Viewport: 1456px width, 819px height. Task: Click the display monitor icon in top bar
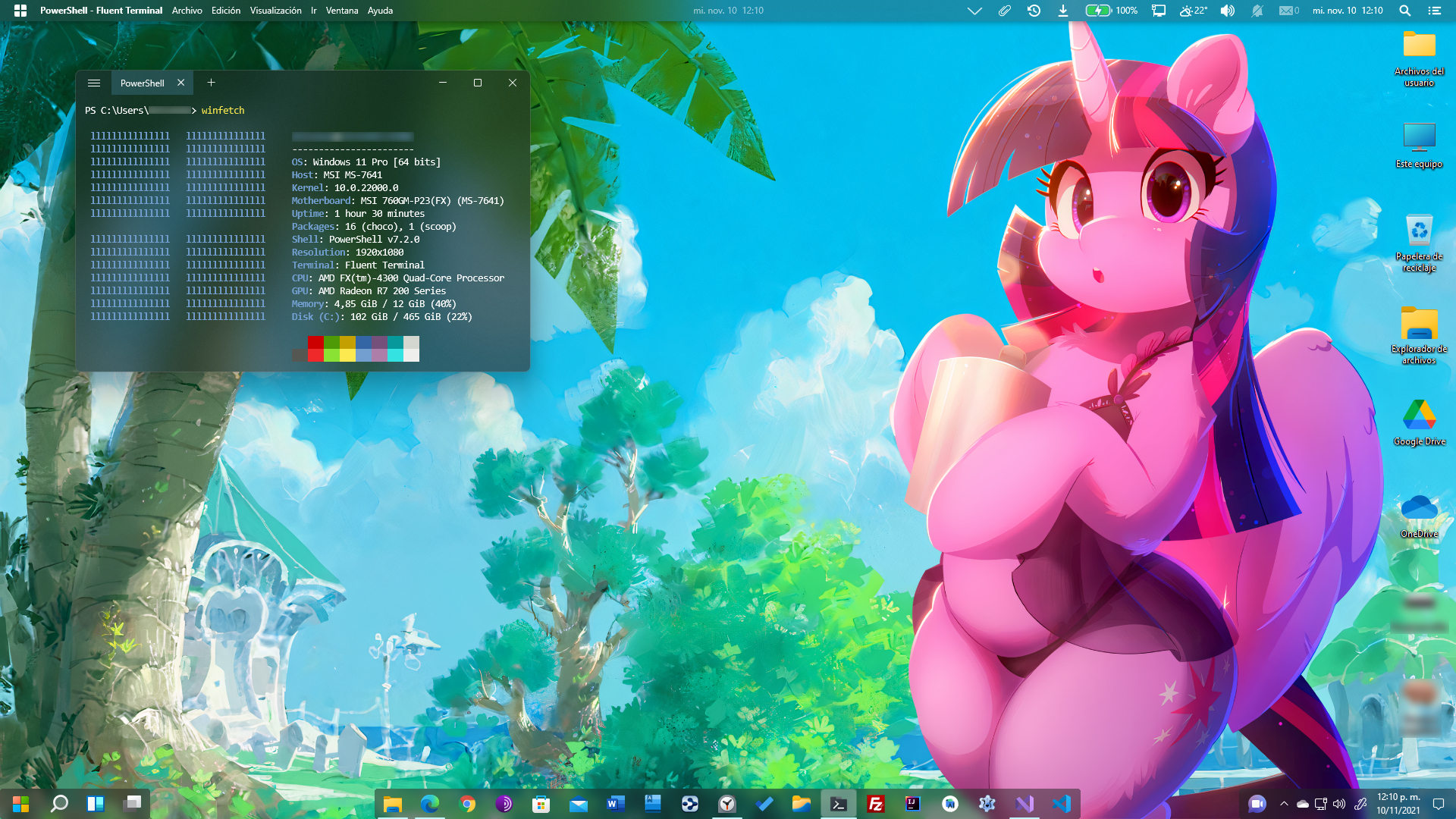coord(1159,11)
